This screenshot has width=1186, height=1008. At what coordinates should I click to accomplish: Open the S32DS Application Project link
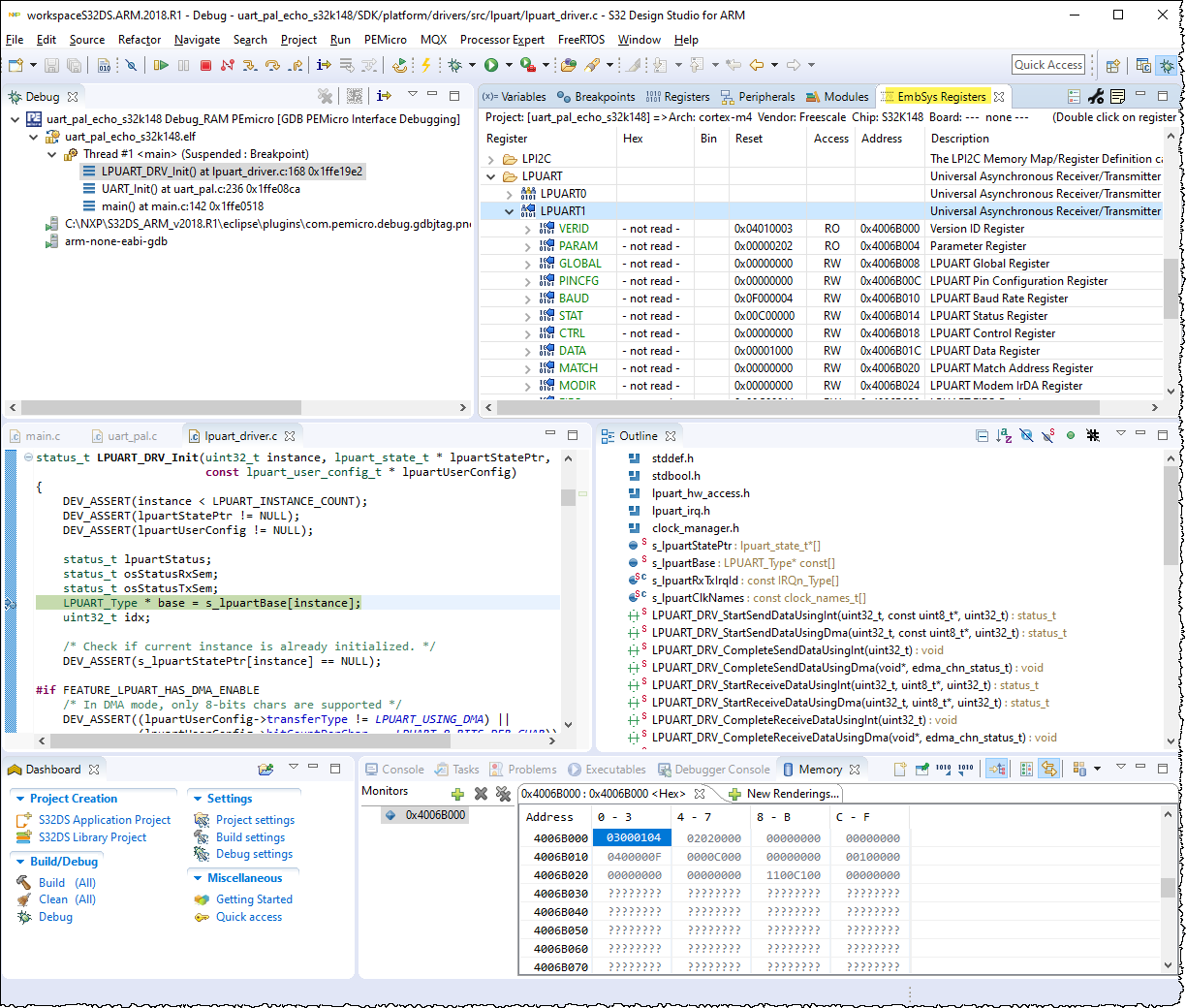point(105,820)
